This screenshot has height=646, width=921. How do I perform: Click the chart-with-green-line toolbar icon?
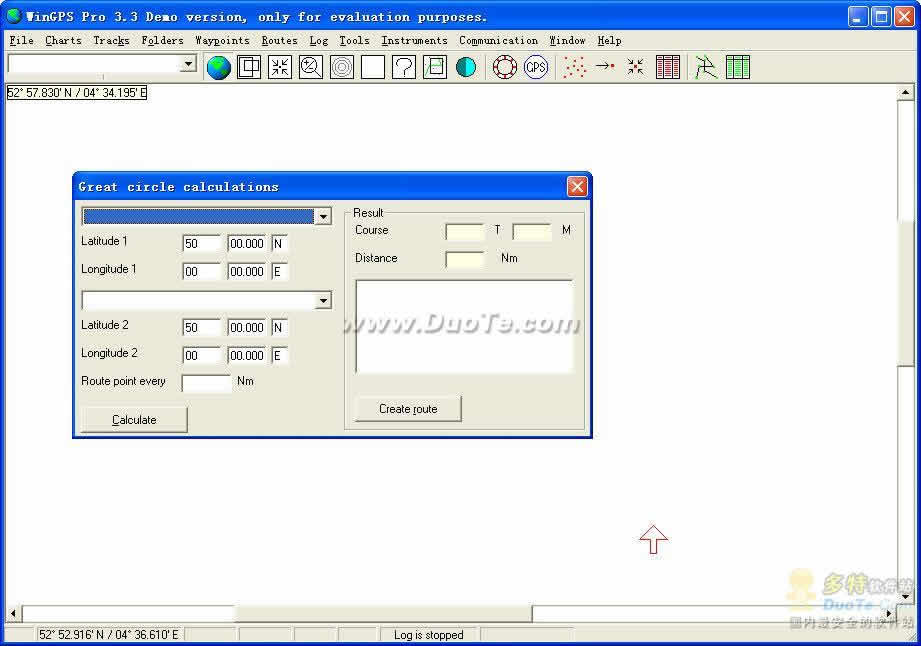click(x=435, y=67)
